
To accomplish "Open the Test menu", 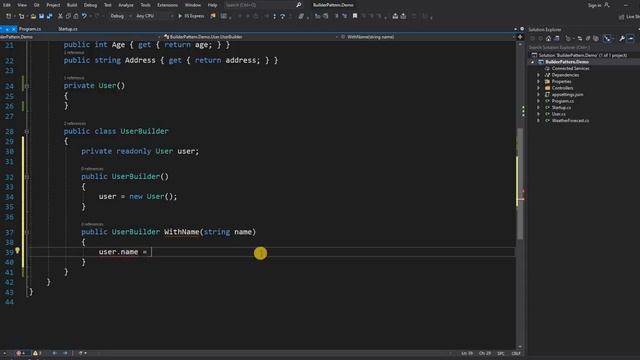I will (107, 5).
